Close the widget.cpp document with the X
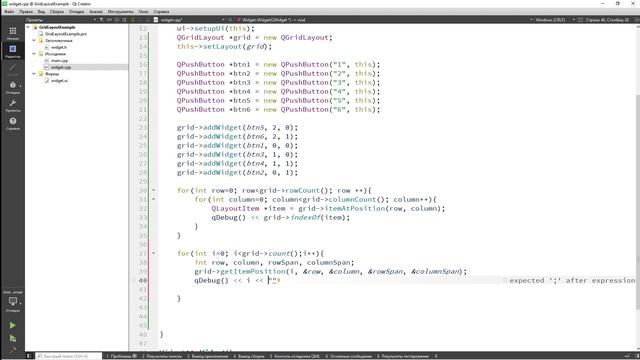This screenshot has height=360, width=640. (230, 20)
